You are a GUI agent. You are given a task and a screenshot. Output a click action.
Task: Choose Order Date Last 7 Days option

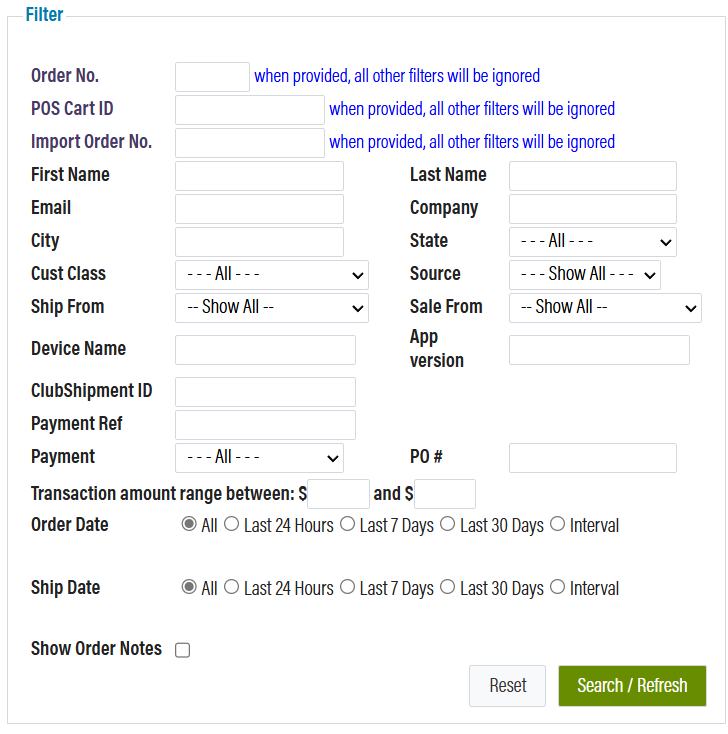(347, 524)
